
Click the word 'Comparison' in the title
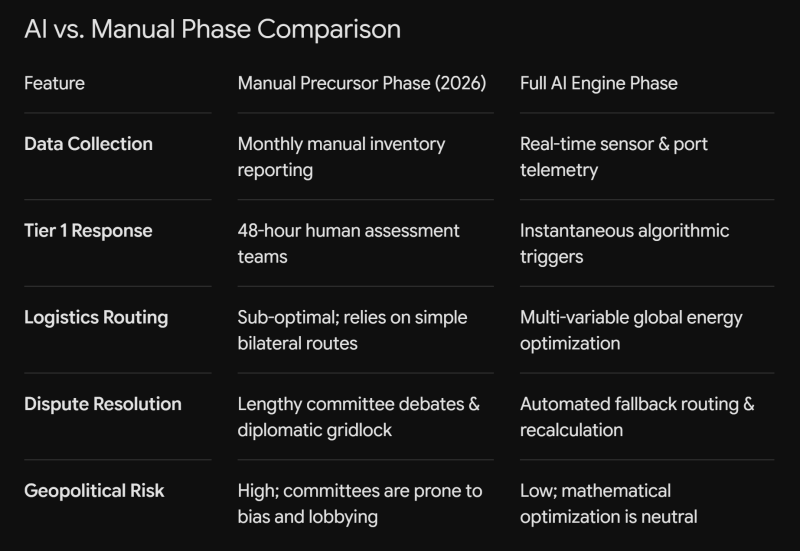[329, 30]
